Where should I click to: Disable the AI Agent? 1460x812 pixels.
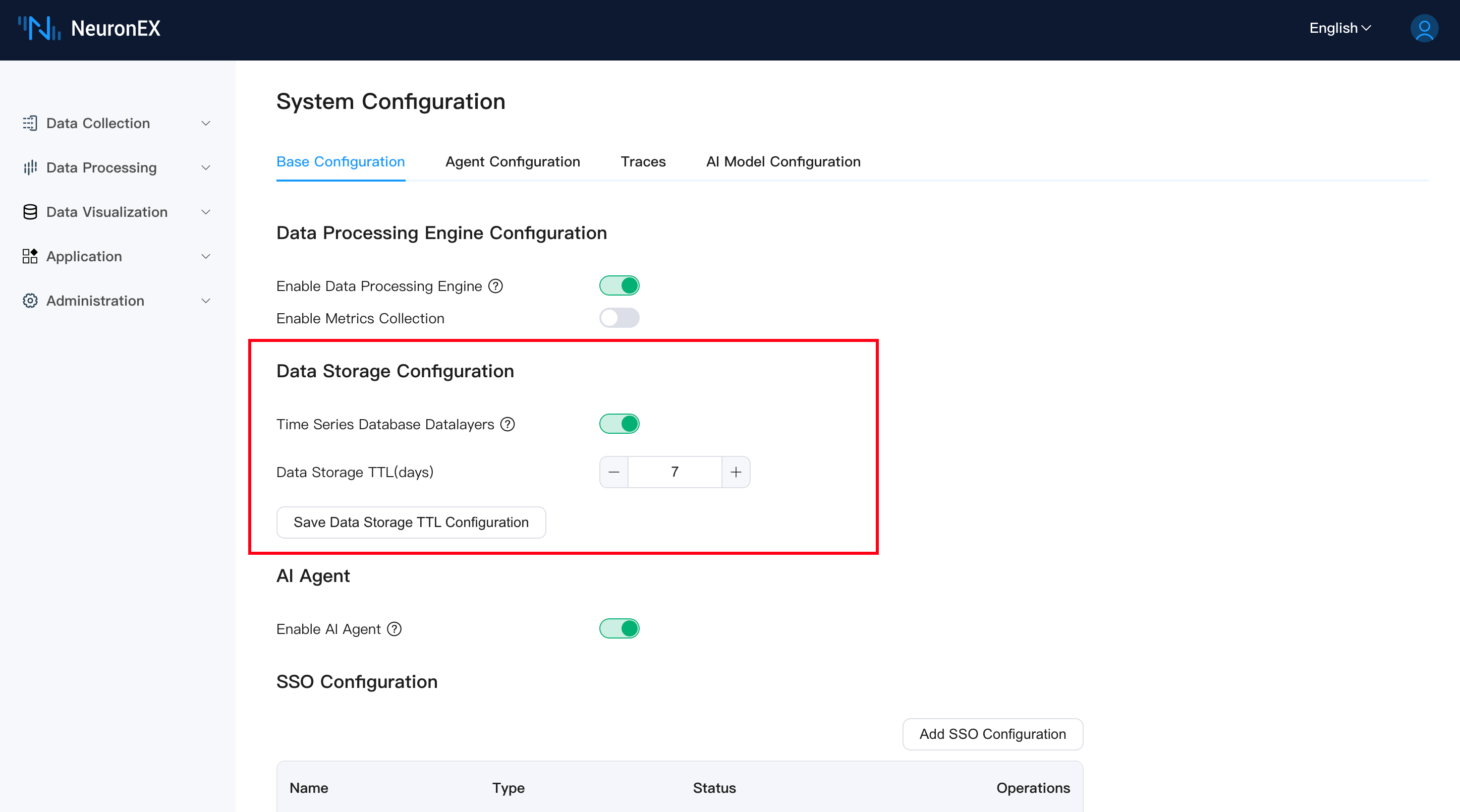[620, 628]
